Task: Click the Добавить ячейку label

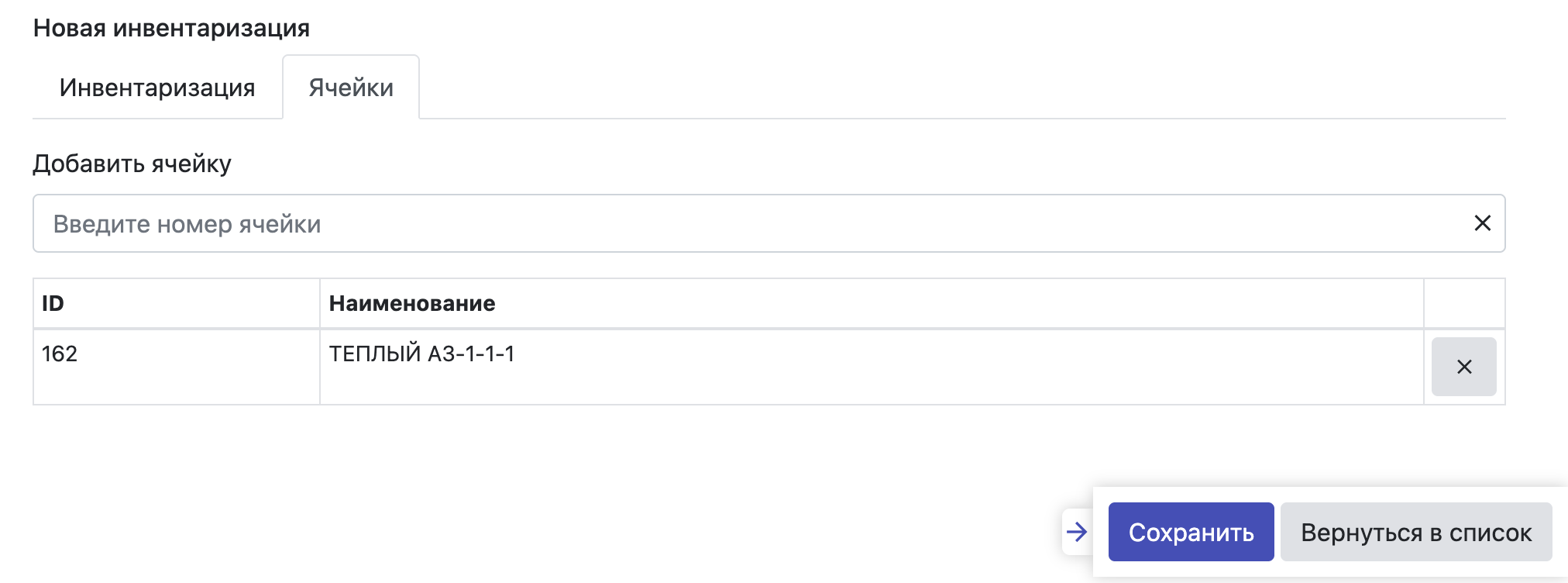Action: point(132,164)
